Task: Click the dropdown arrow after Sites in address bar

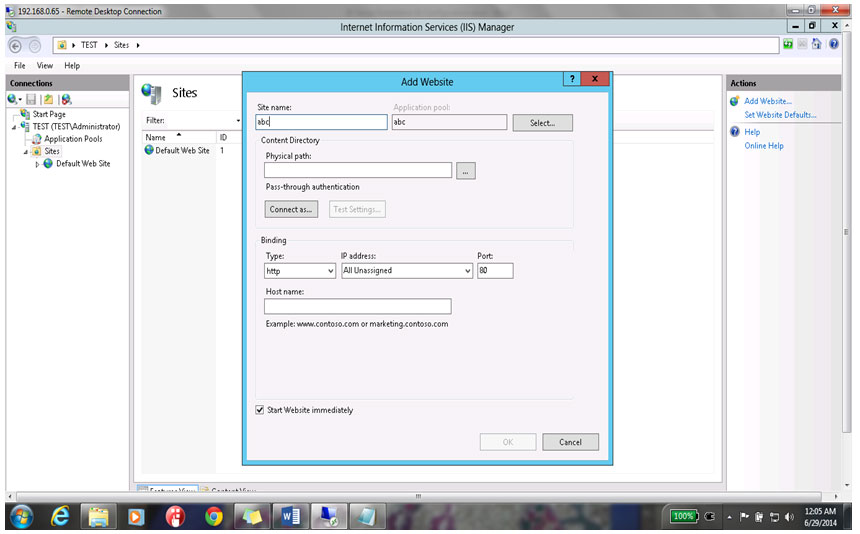Action: 138,46
